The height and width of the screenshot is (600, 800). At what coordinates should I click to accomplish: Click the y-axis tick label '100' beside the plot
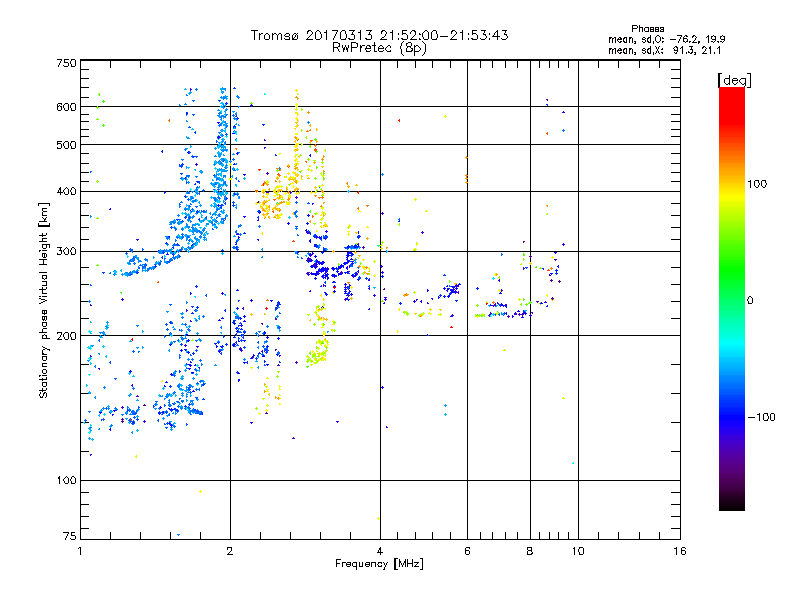pyautogui.click(x=66, y=480)
